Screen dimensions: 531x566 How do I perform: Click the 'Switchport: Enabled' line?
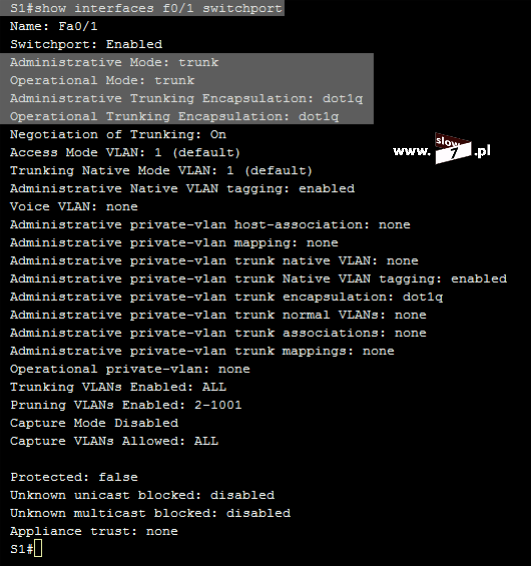(x=86, y=44)
